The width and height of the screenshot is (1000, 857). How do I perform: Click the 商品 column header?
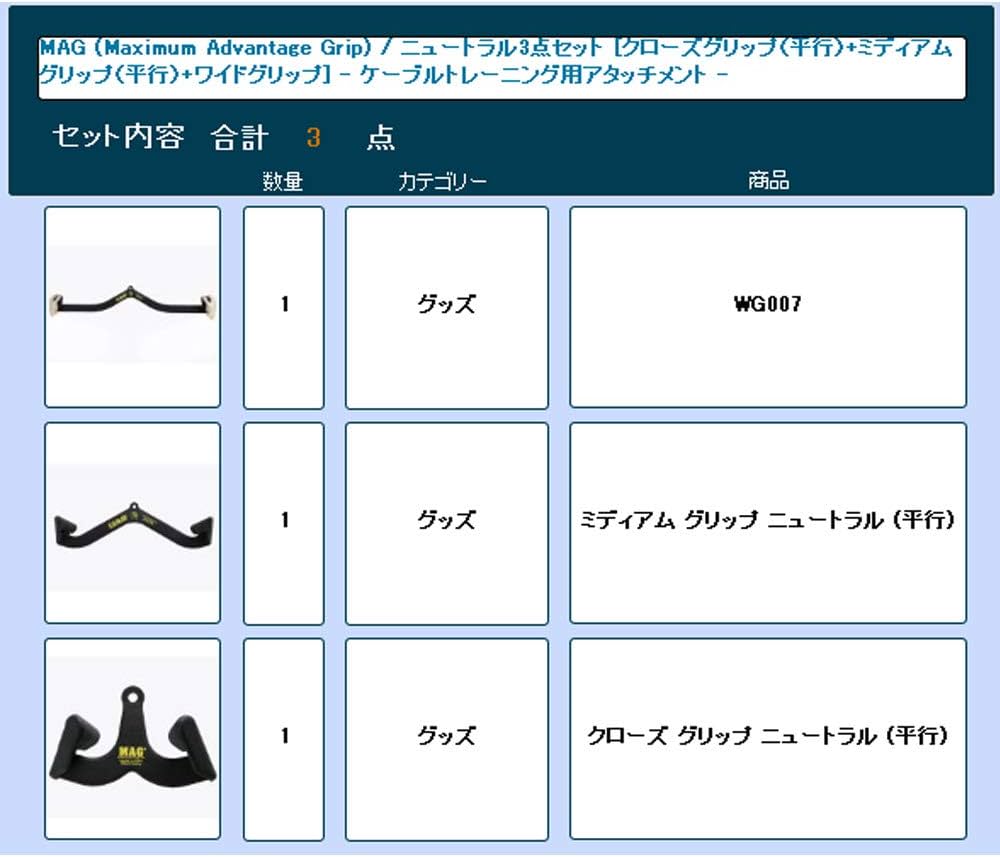(768, 180)
